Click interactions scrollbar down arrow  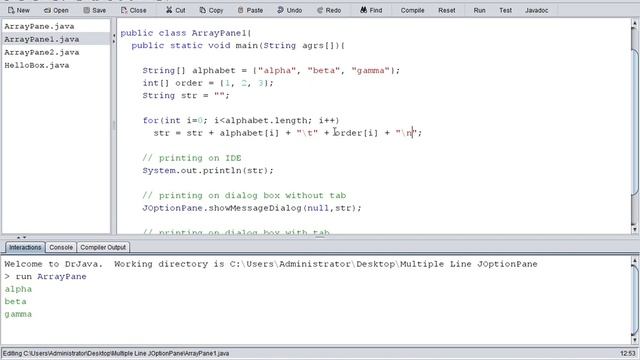coord(634,340)
